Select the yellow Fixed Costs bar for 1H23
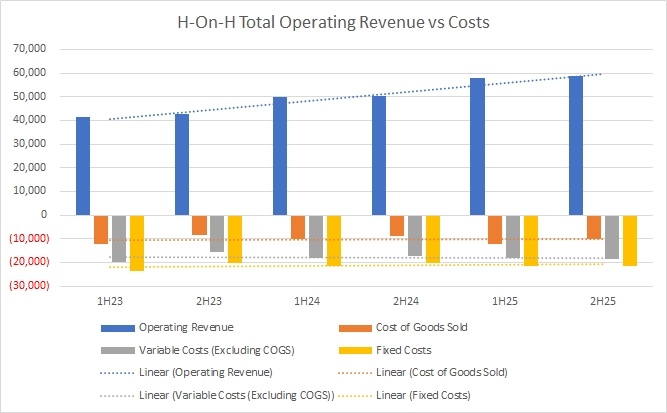The width and height of the screenshot is (667, 413). [x=137, y=242]
